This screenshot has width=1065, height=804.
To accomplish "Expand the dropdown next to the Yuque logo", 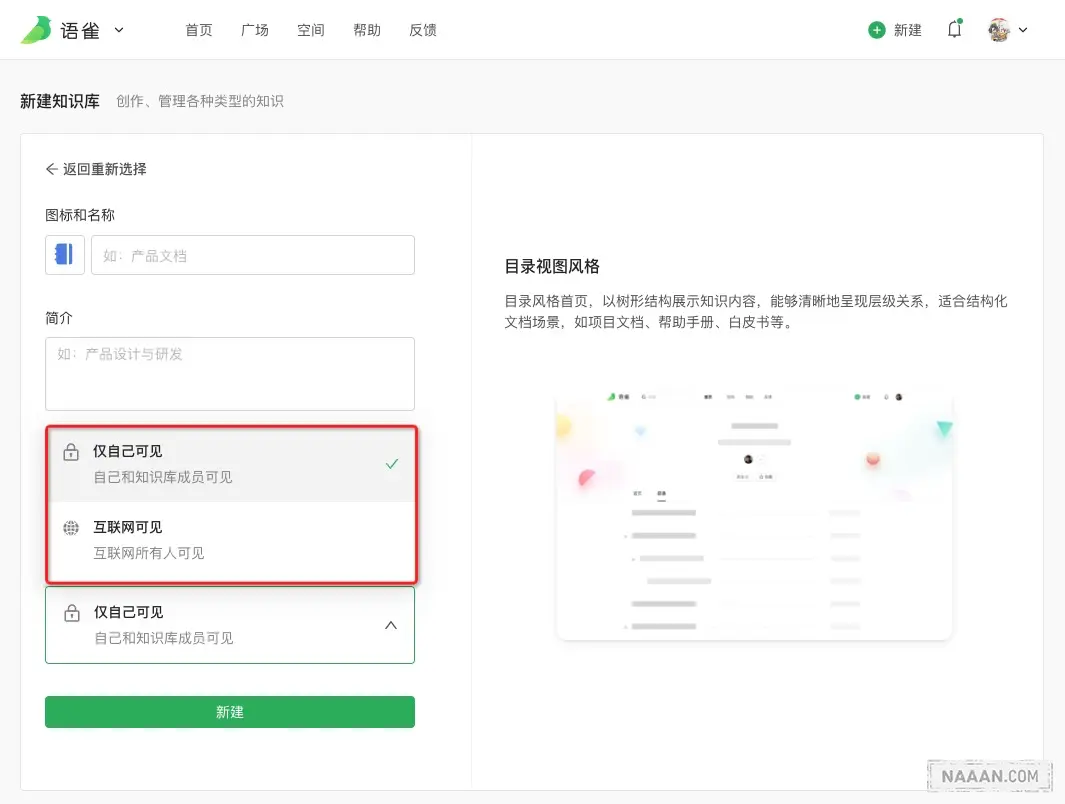I will point(118,29).
